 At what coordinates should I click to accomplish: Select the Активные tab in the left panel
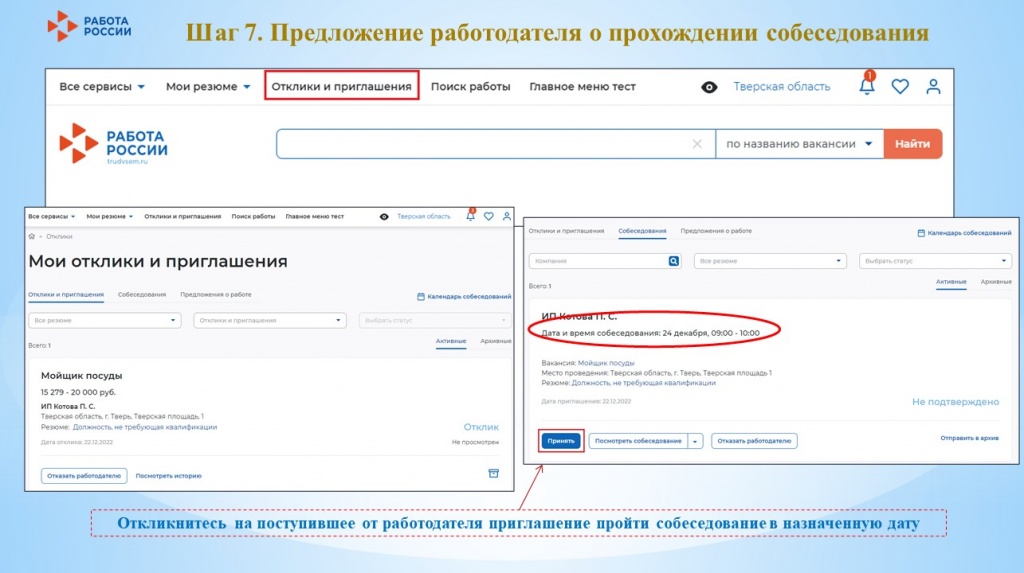click(451, 341)
